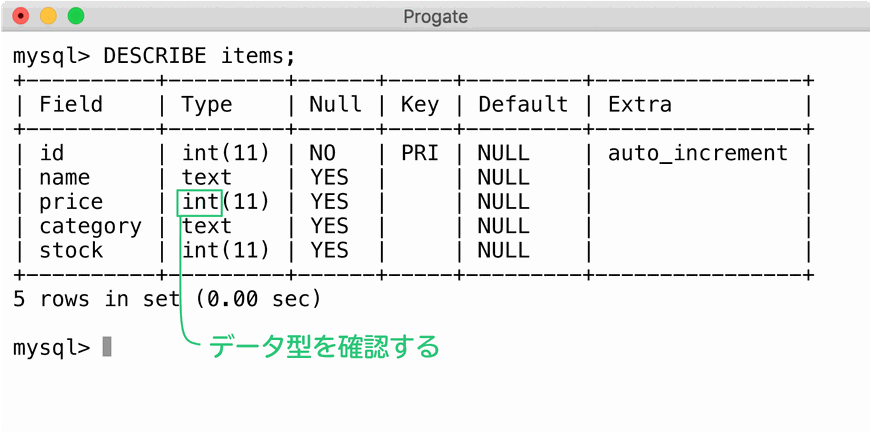Click the Default column header
This screenshot has width=870, height=432.
pyautogui.click(x=523, y=104)
